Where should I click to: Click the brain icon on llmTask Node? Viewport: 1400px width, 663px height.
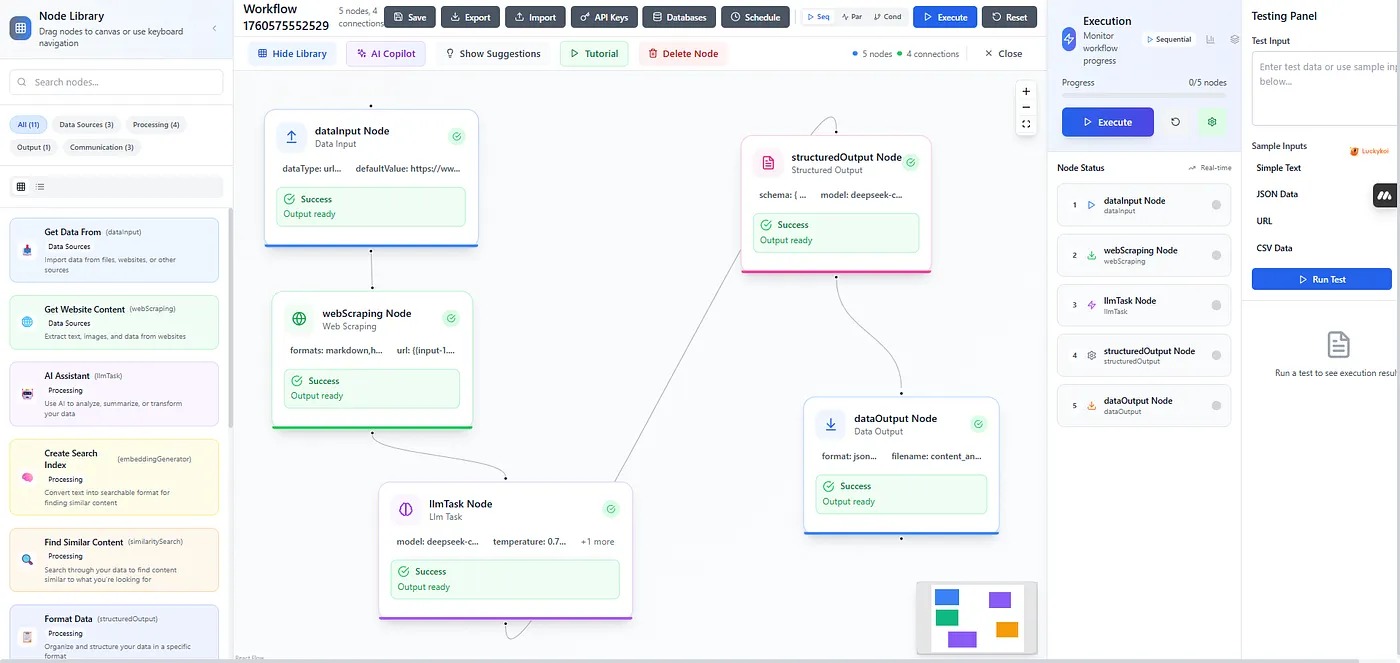pos(406,509)
